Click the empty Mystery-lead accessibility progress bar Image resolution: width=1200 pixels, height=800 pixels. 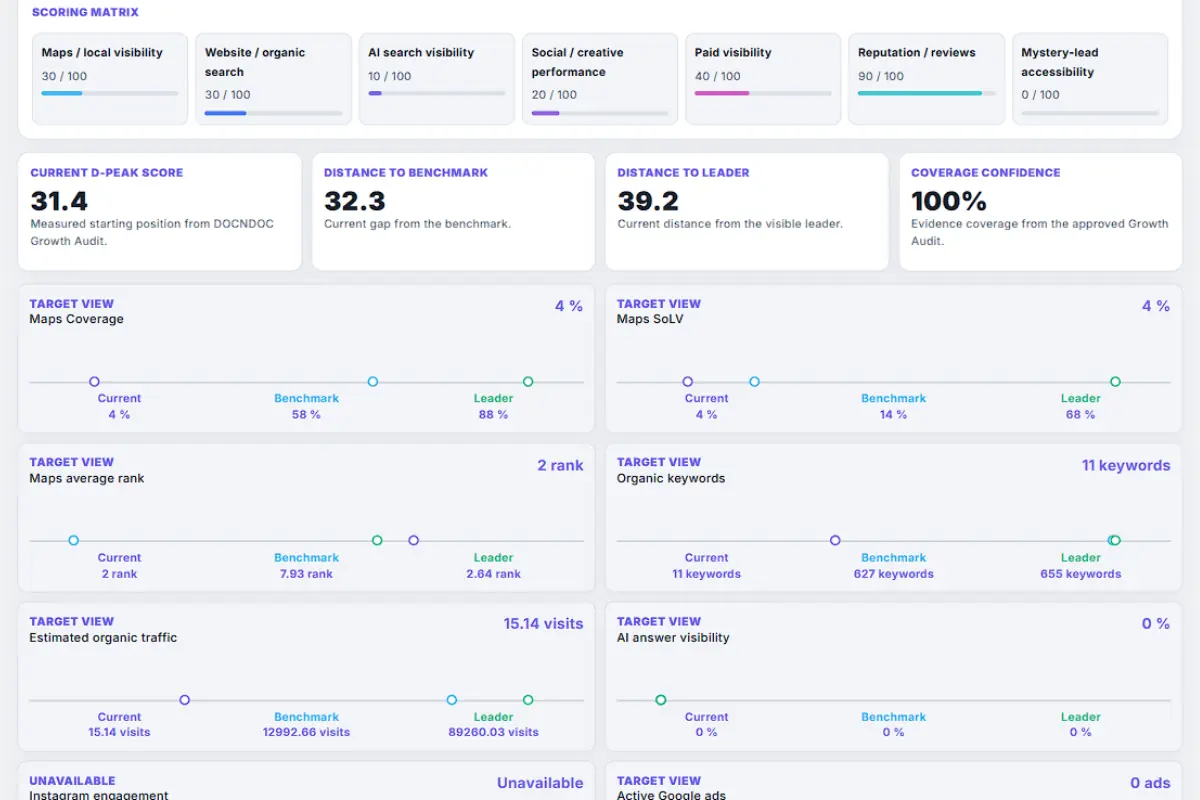coord(1090,113)
